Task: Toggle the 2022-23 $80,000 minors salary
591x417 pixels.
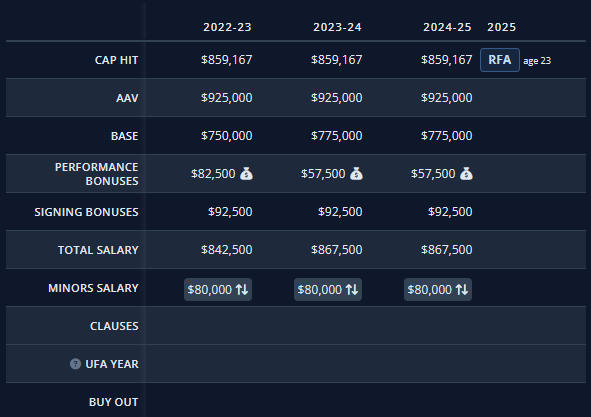Action: [x=218, y=290]
